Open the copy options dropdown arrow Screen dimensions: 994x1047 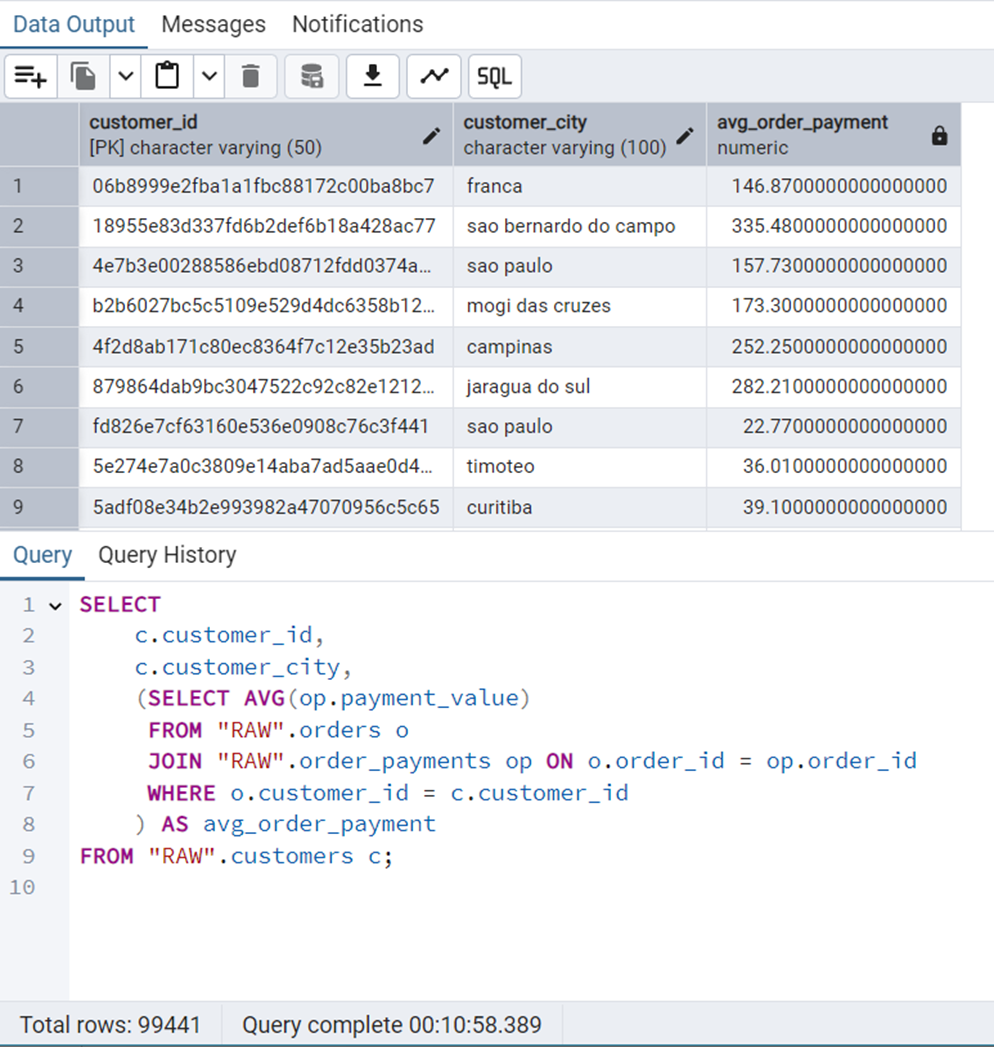(x=125, y=77)
